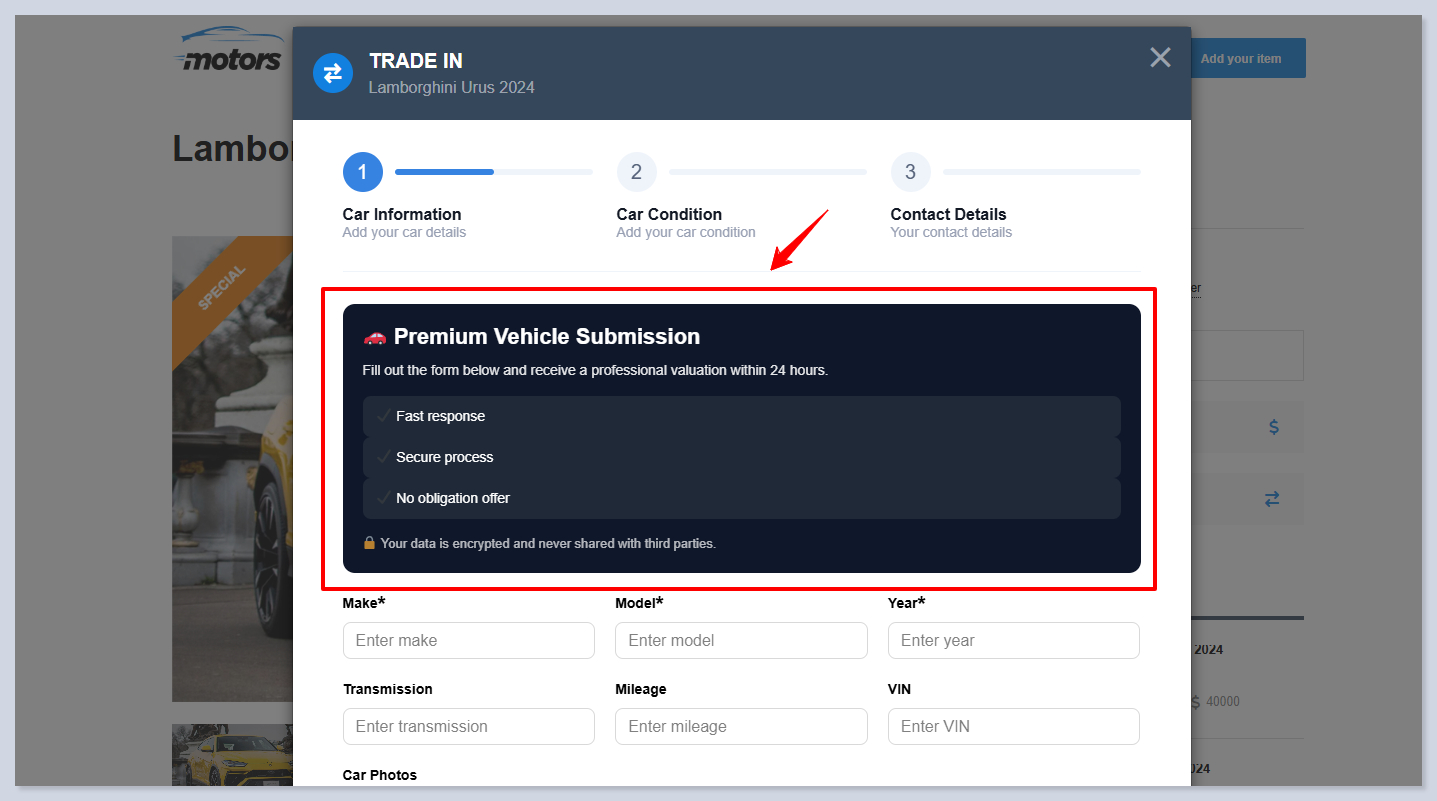The width and height of the screenshot is (1437, 801).
Task: Click the checkmark next to Fast response
Action: click(383, 416)
